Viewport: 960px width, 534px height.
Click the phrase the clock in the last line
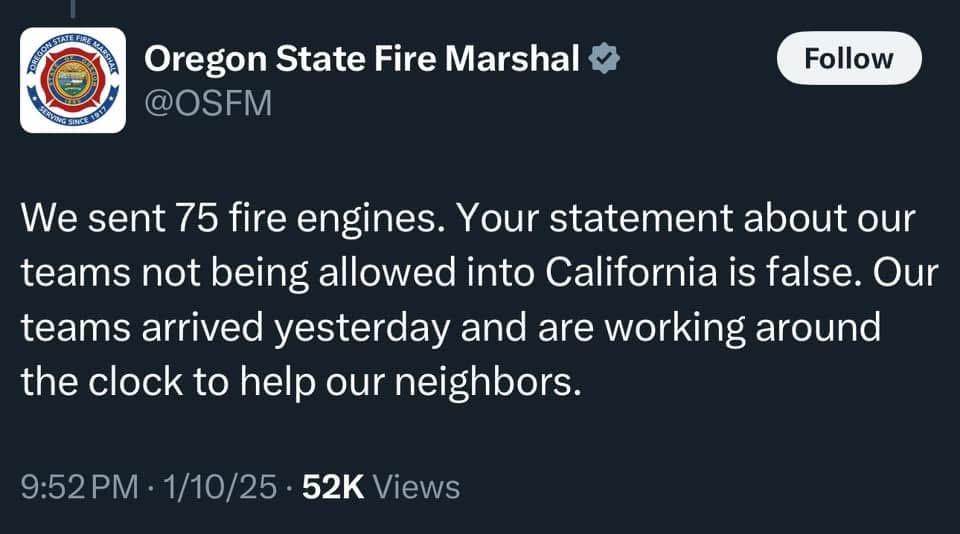102,382
